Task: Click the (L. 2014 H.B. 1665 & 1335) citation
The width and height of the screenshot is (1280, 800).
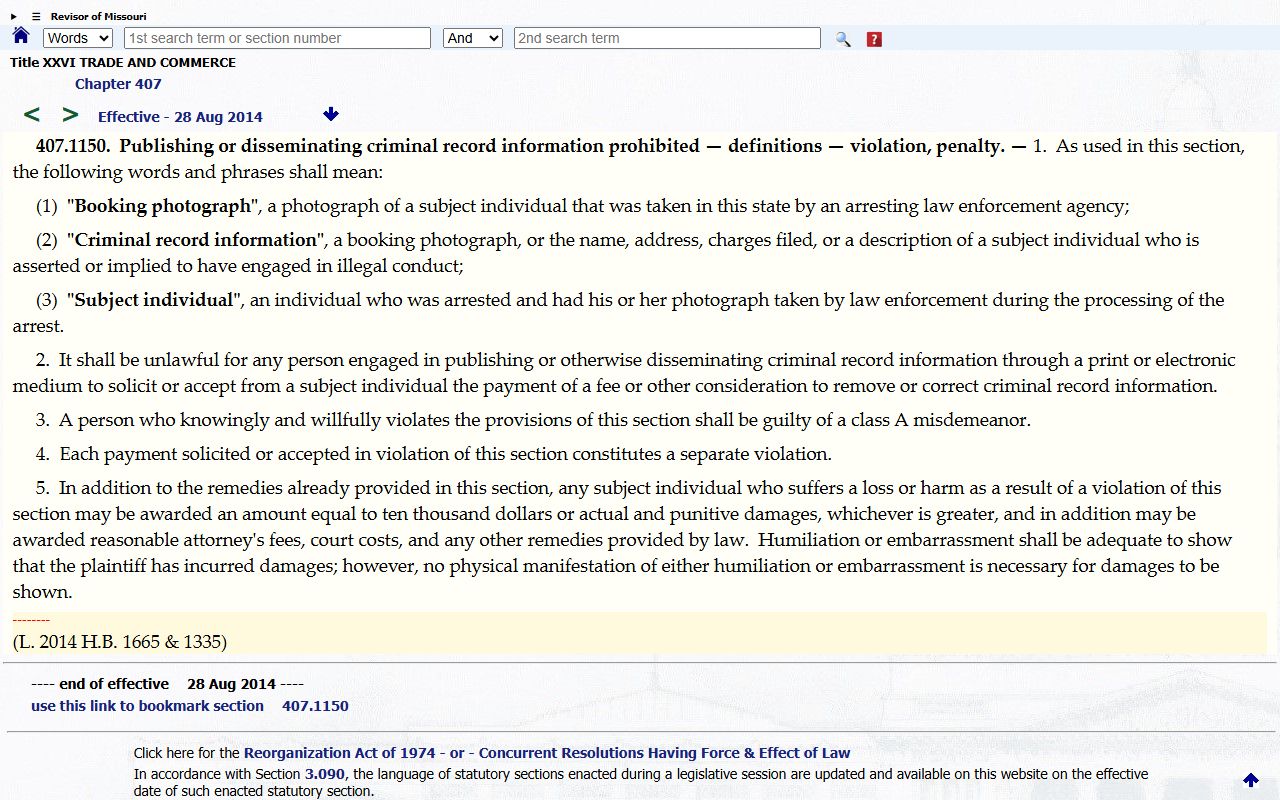Action: tap(120, 642)
